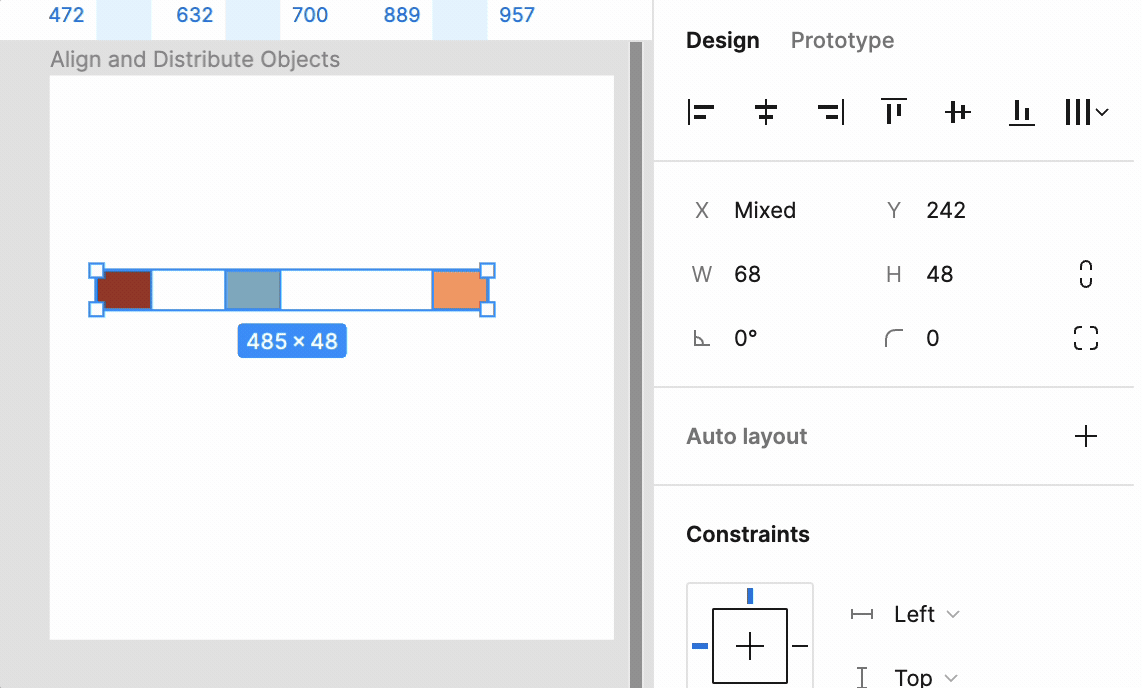Switch to the Design tab
This screenshot has height=688, width=1142.
coord(722,40)
